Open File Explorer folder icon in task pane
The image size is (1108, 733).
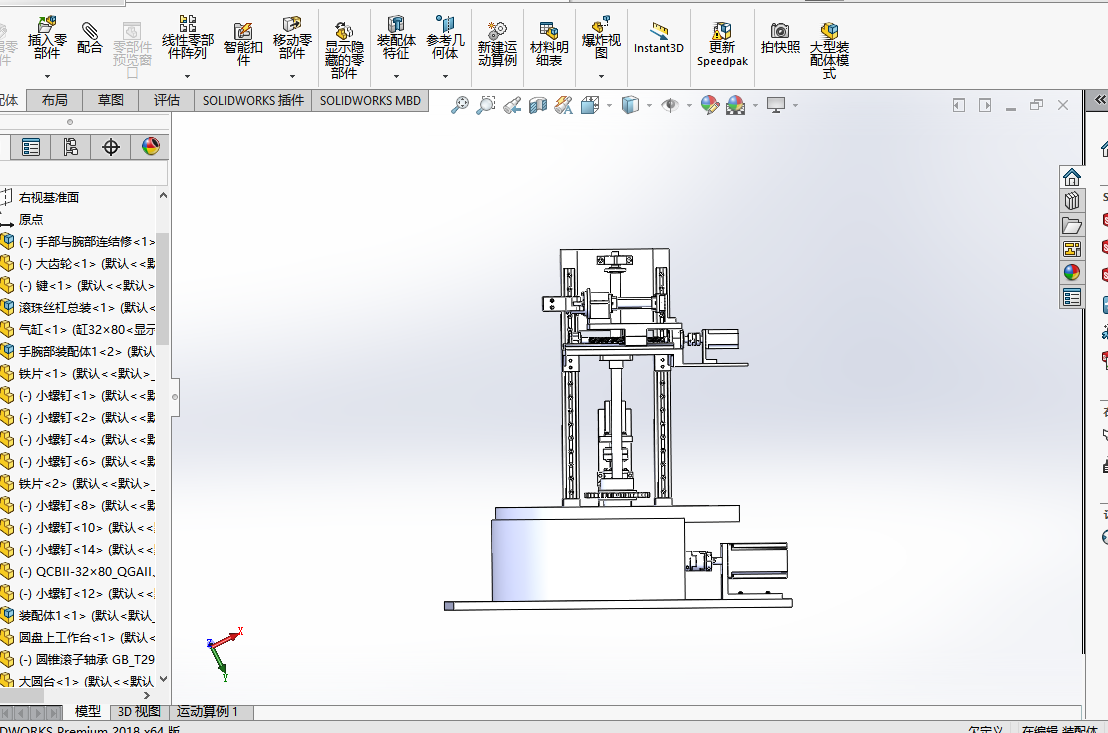[1072, 225]
